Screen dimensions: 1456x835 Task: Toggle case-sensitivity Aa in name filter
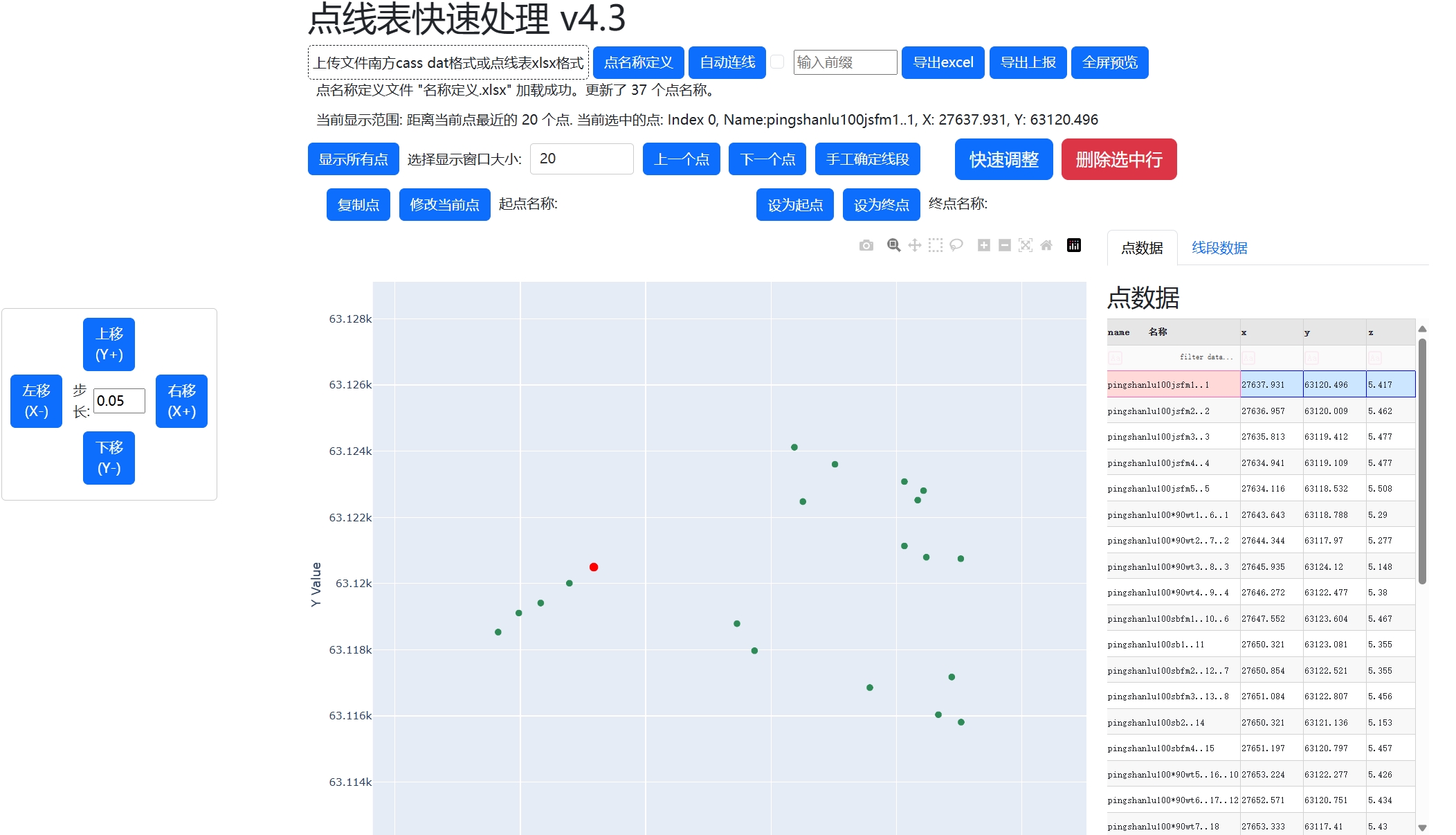(x=1115, y=358)
